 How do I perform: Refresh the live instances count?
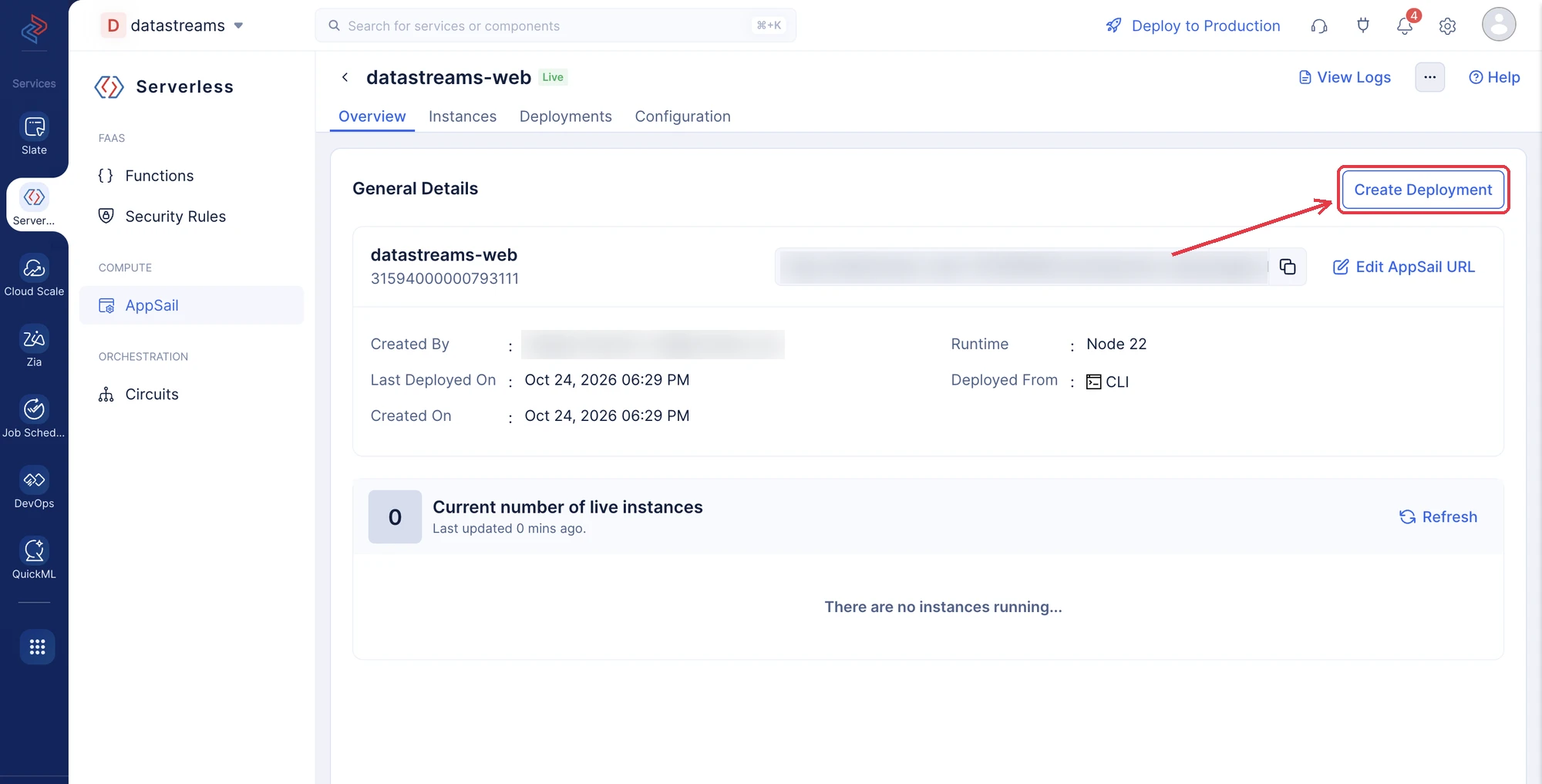click(x=1439, y=516)
